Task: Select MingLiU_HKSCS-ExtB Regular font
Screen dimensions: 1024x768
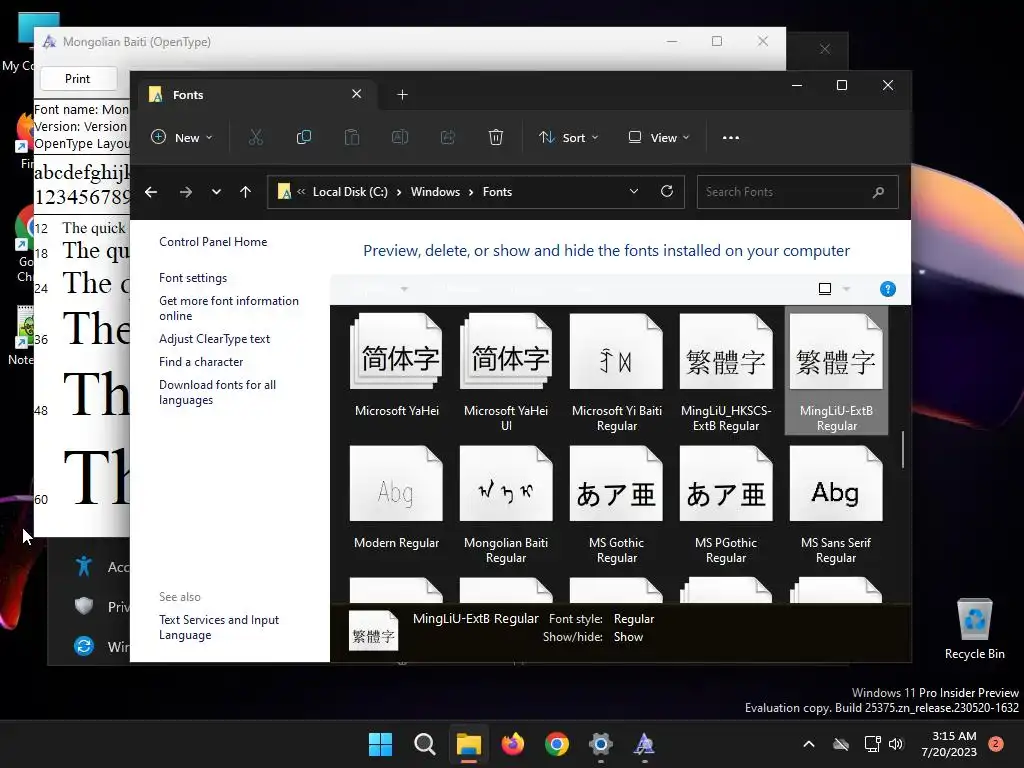Action: pyautogui.click(x=726, y=372)
